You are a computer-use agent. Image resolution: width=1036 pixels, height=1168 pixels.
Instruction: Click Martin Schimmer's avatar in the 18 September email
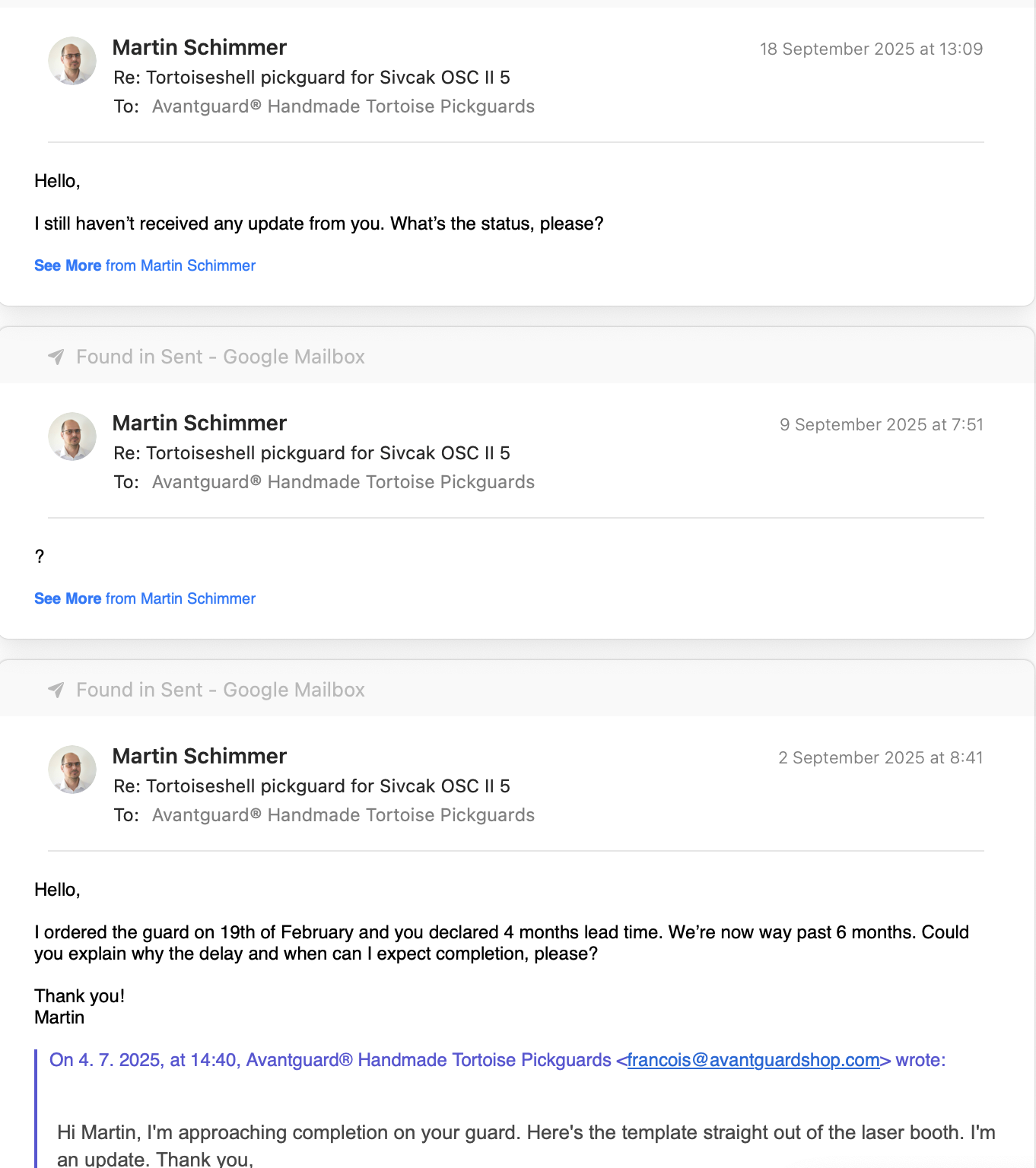[x=72, y=61]
